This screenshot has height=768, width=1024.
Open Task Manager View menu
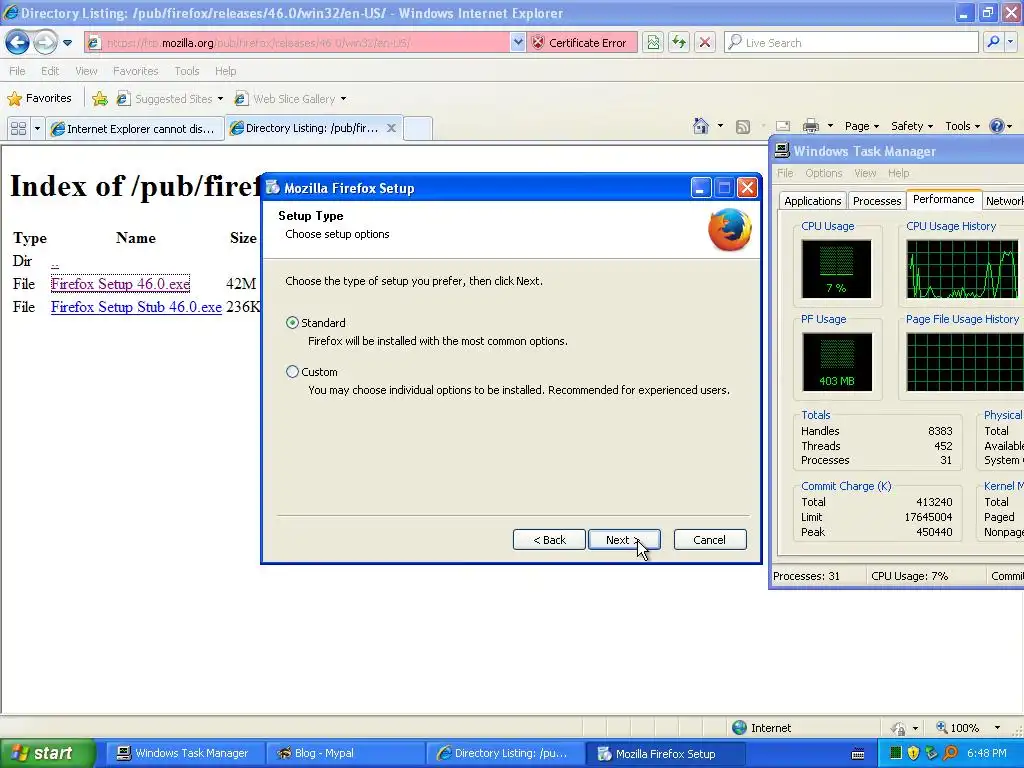tap(865, 173)
